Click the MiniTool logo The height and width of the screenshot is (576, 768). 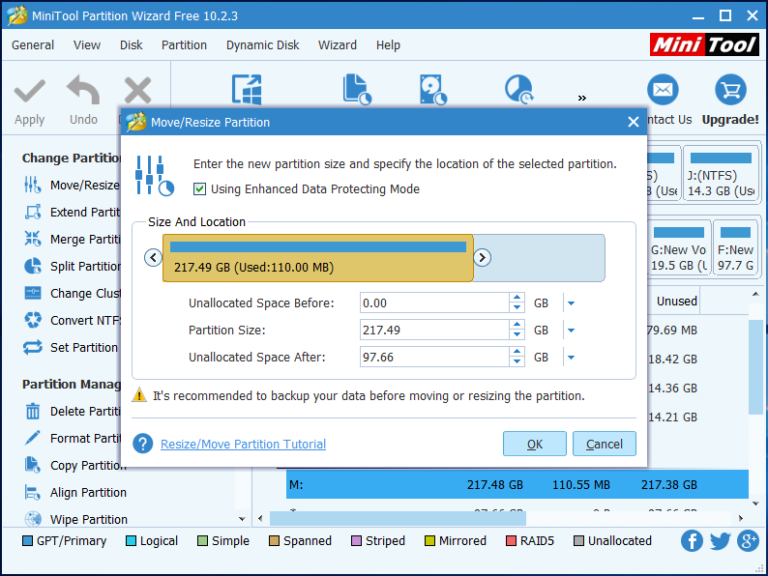tap(704, 45)
